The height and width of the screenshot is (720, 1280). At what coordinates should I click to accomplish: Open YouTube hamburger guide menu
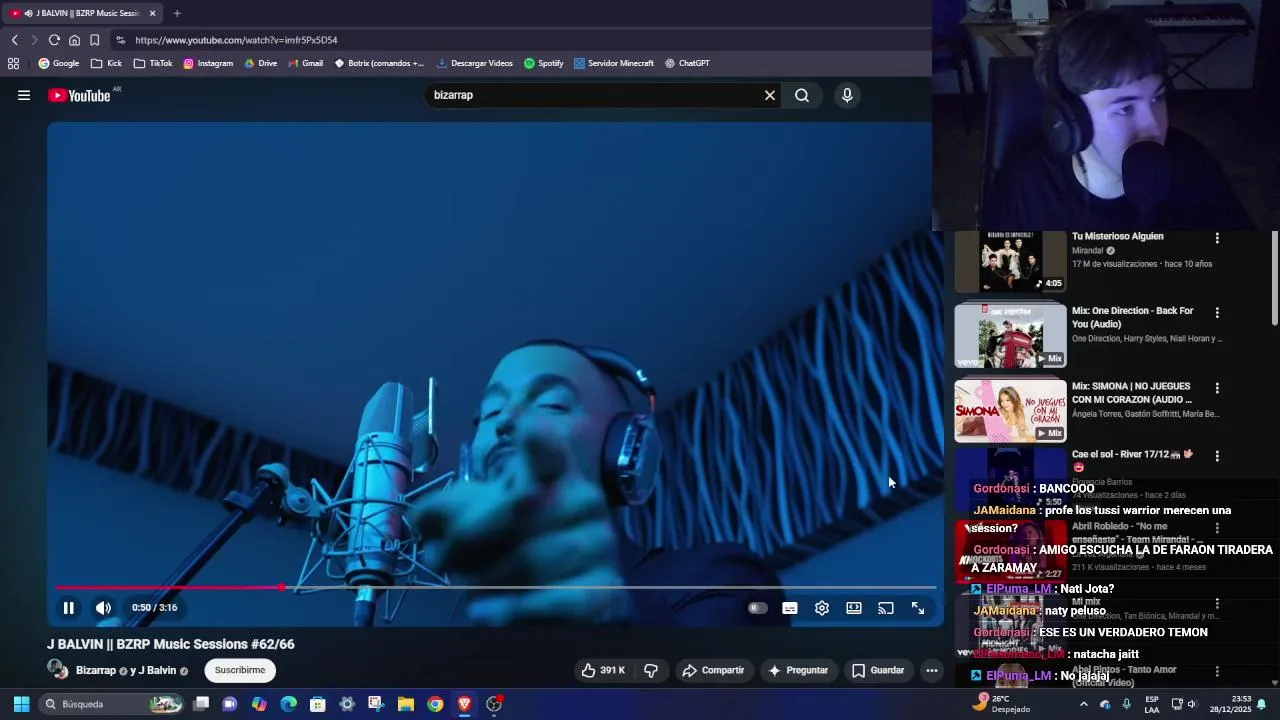pyautogui.click(x=24, y=95)
